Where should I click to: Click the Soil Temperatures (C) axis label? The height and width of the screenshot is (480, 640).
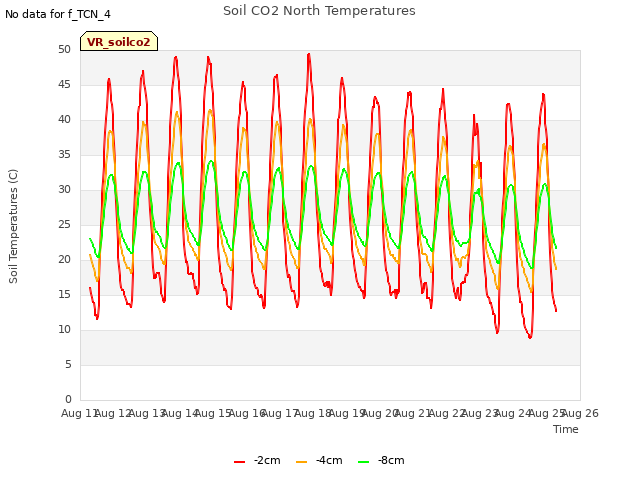[x=13, y=226]
